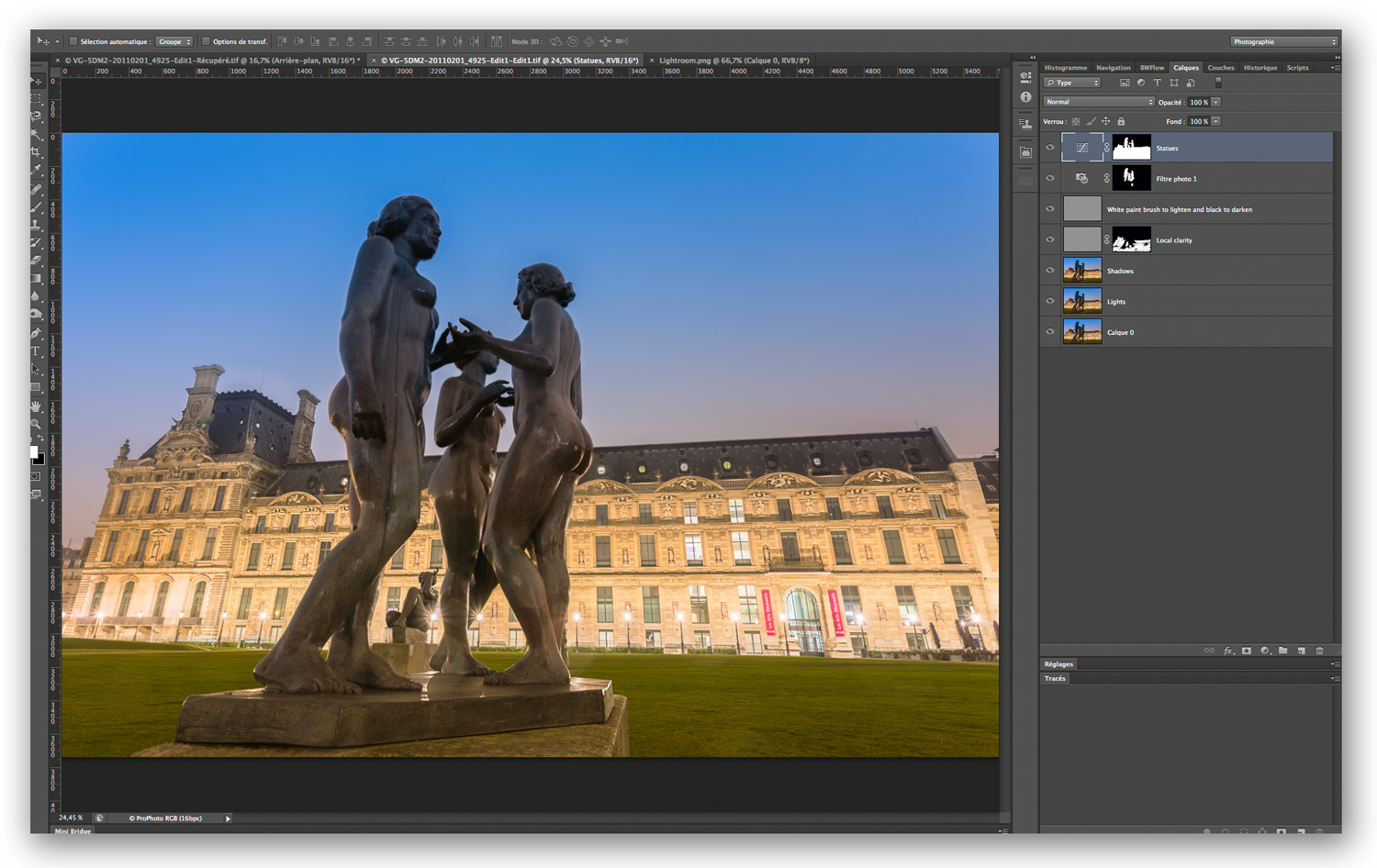This screenshot has width=1377, height=868.
Task: Select the Eraser tool
Action: click(37, 260)
